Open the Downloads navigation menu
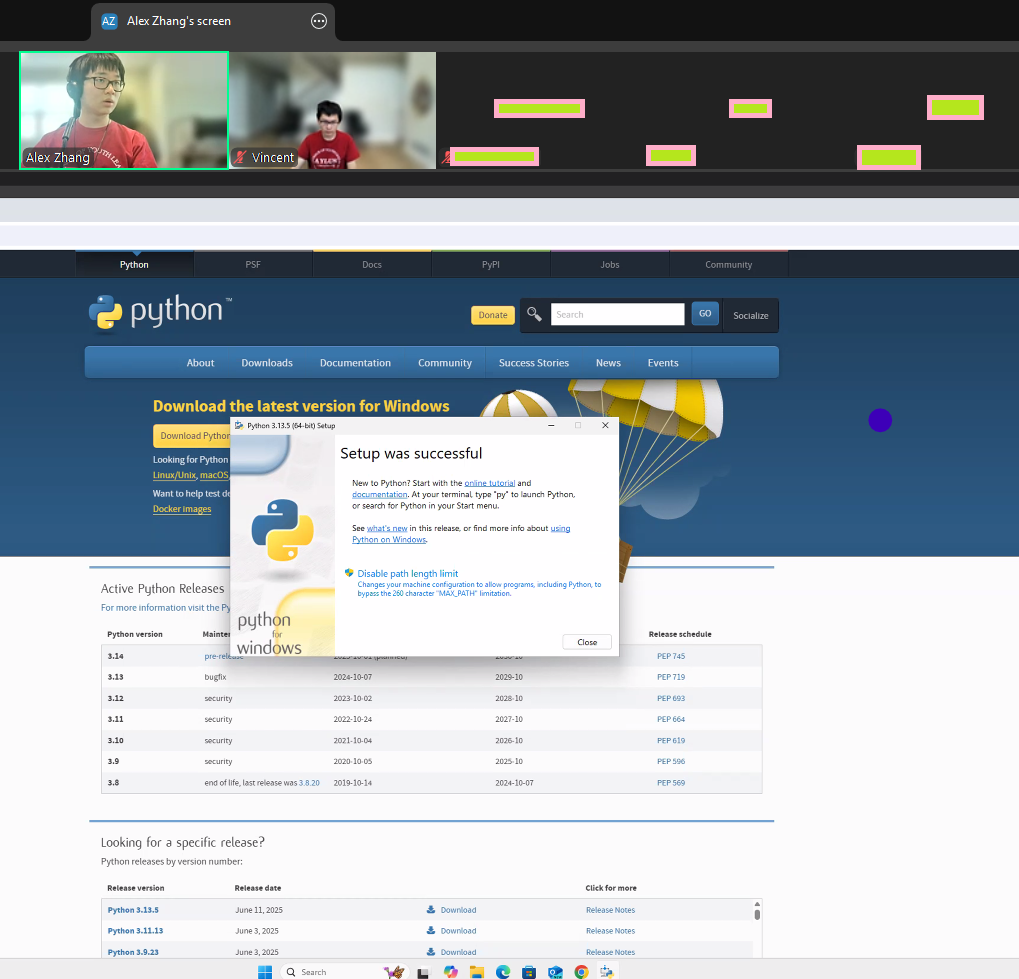The height and width of the screenshot is (979, 1019). (x=267, y=363)
